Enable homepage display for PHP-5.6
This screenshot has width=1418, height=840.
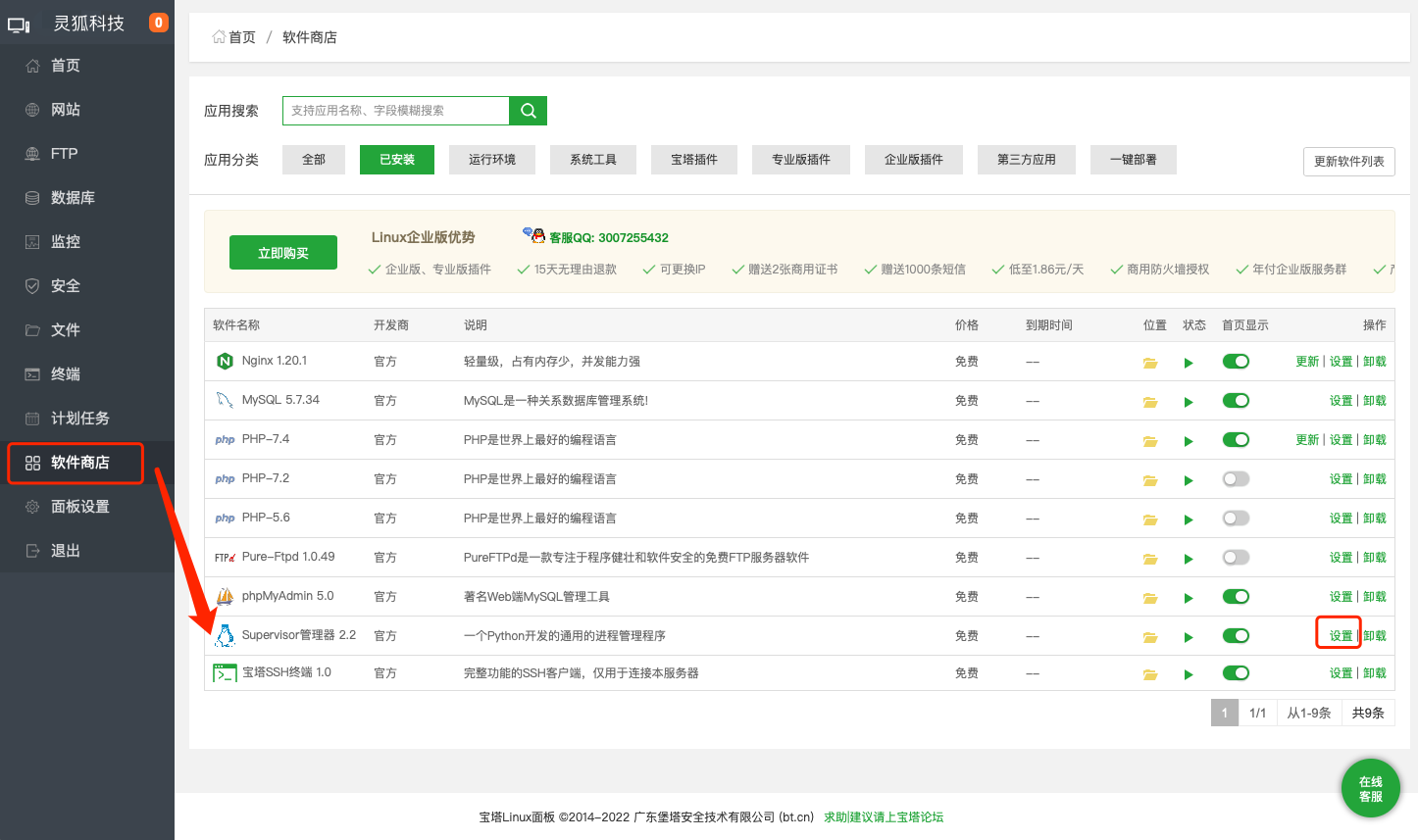point(1236,519)
